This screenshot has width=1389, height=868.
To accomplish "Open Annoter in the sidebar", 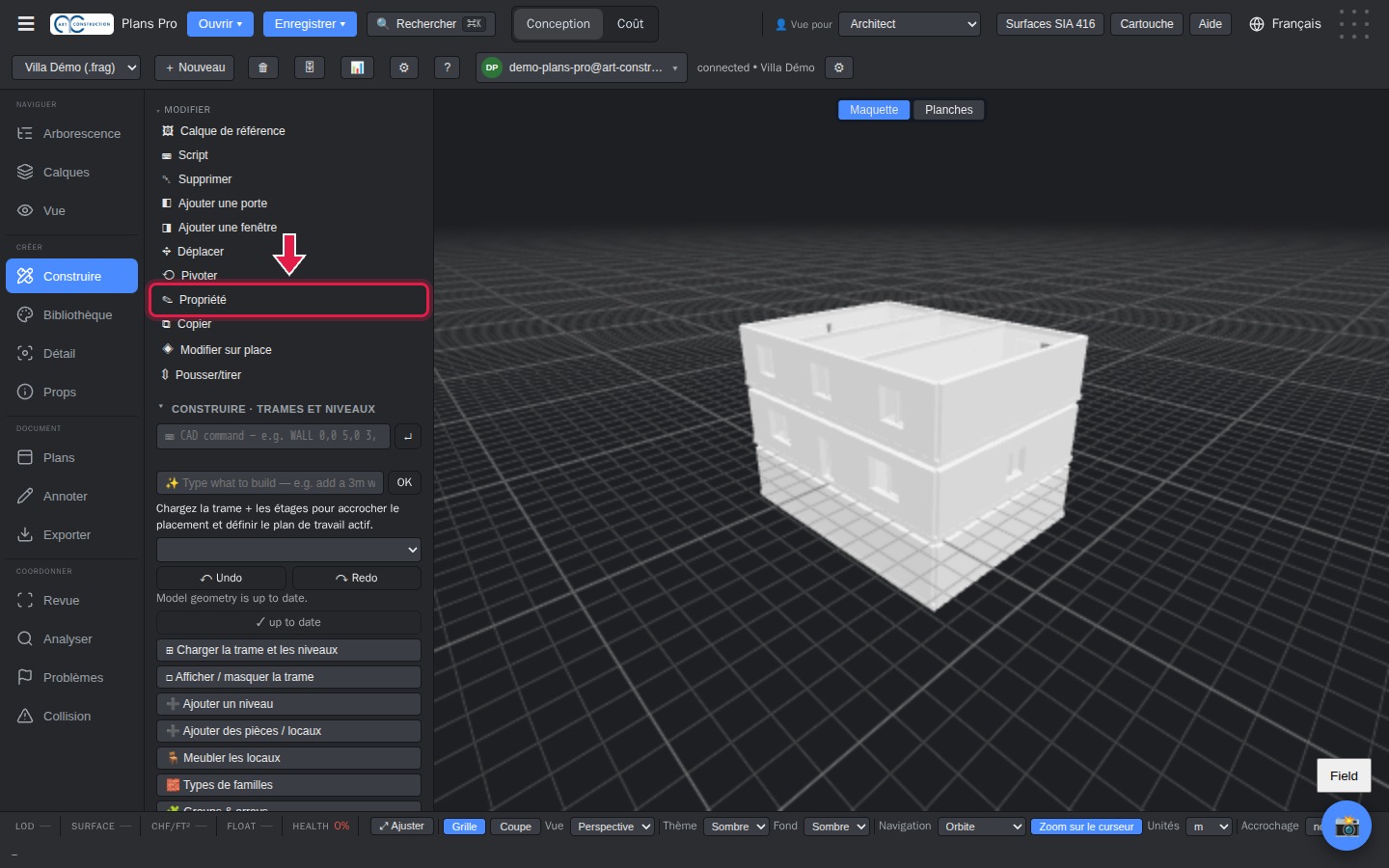I will pyautogui.click(x=72, y=497).
